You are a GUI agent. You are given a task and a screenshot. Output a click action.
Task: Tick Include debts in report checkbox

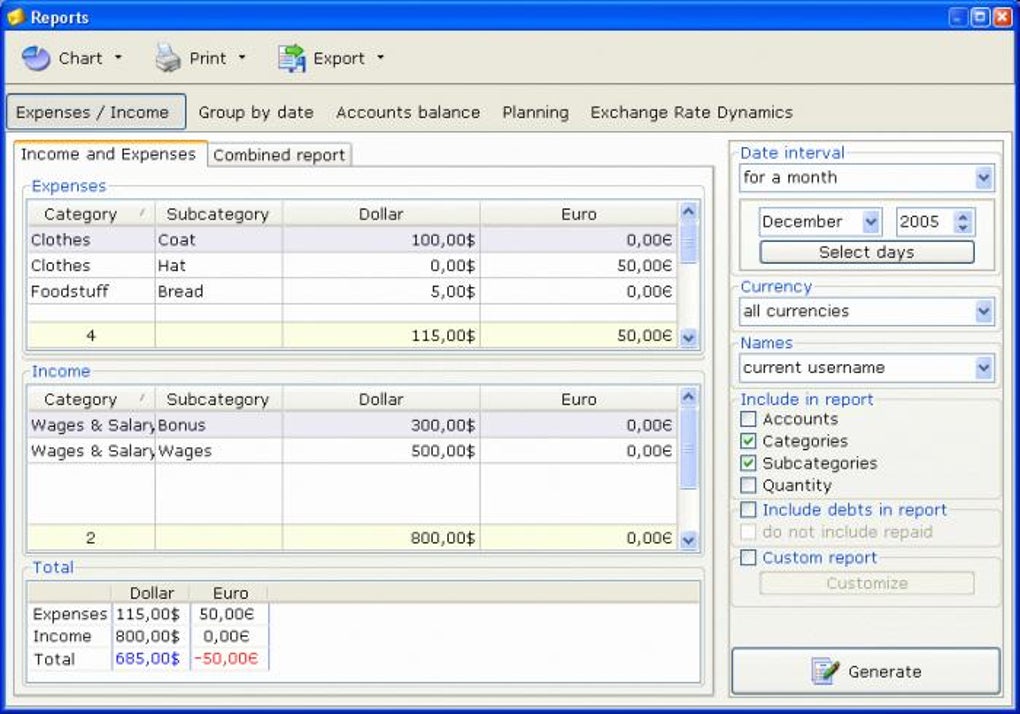point(748,509)
